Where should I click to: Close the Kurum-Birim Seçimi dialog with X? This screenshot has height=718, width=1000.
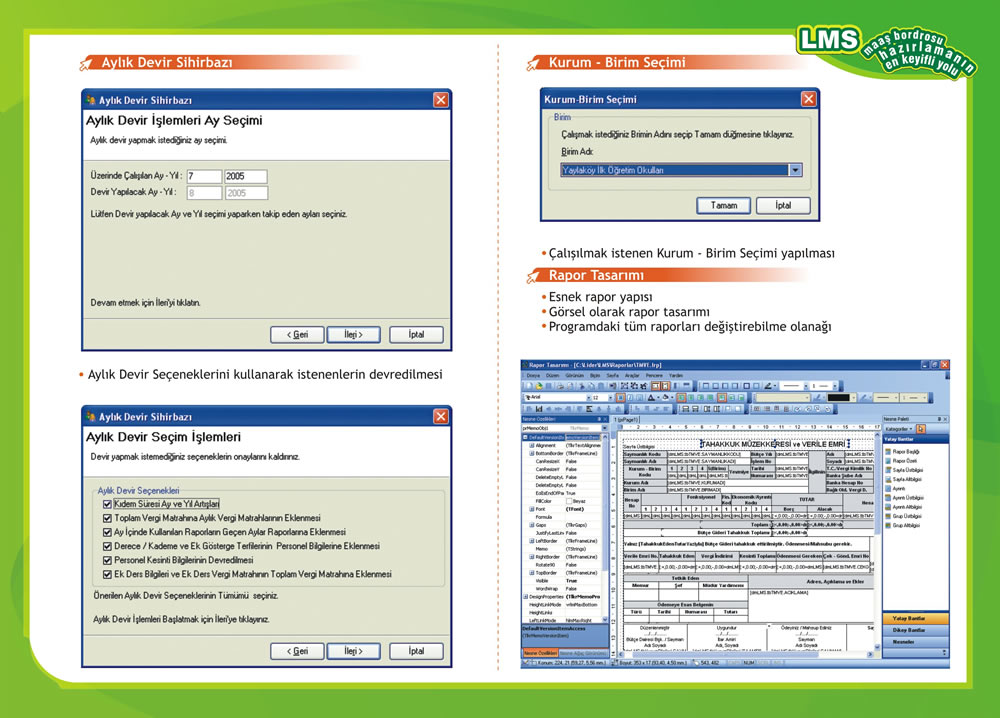[x=809, y=99]
